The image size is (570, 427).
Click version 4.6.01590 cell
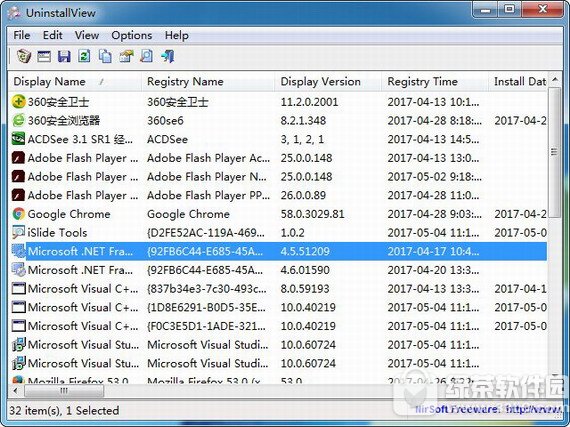305,270
